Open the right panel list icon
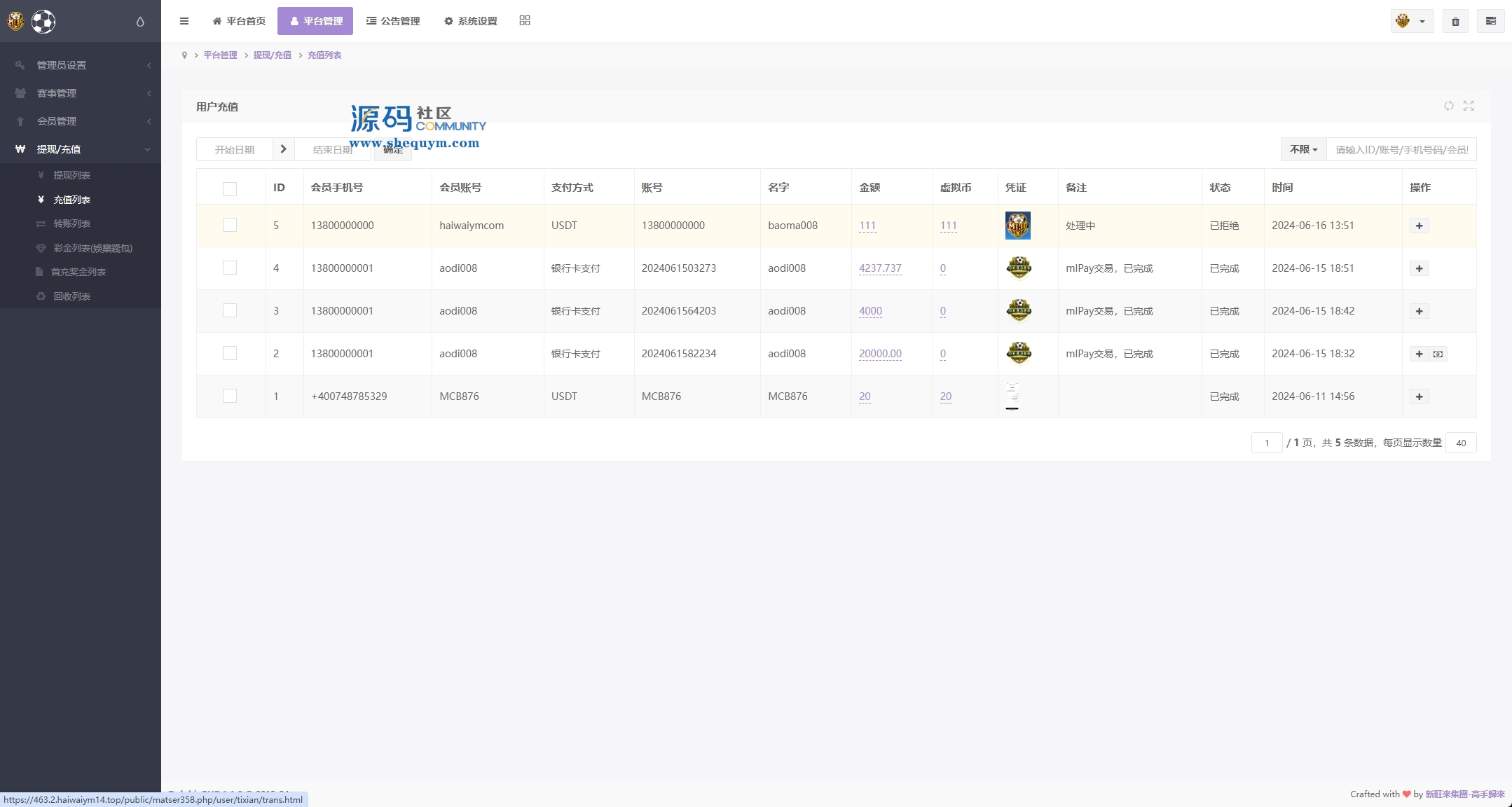This screenshot has height=807, width=1512. (1491, 21)
